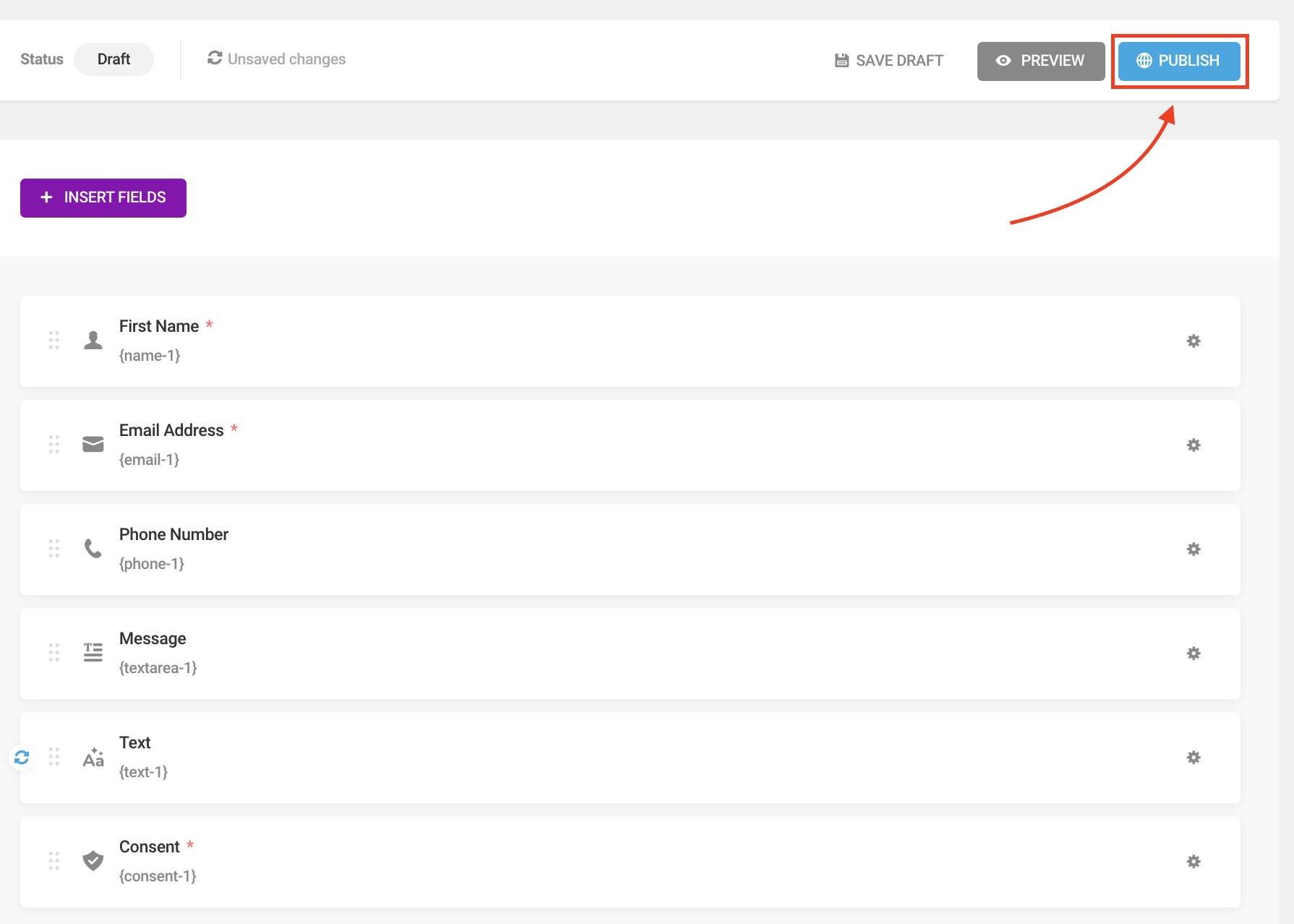This screenshot has width=1294, height=924.
Task: Open settings gear for Consent field
Action: click(x=1194, y=861)
